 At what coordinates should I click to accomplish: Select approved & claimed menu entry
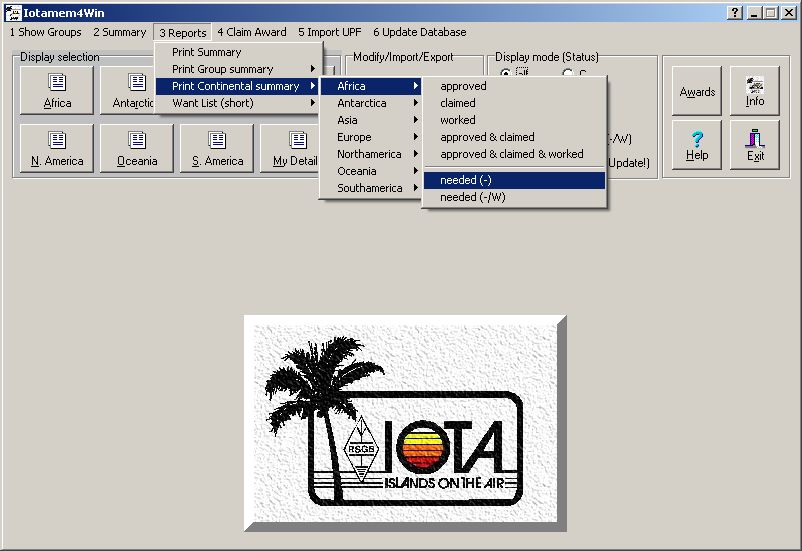[x=514, y=137]
